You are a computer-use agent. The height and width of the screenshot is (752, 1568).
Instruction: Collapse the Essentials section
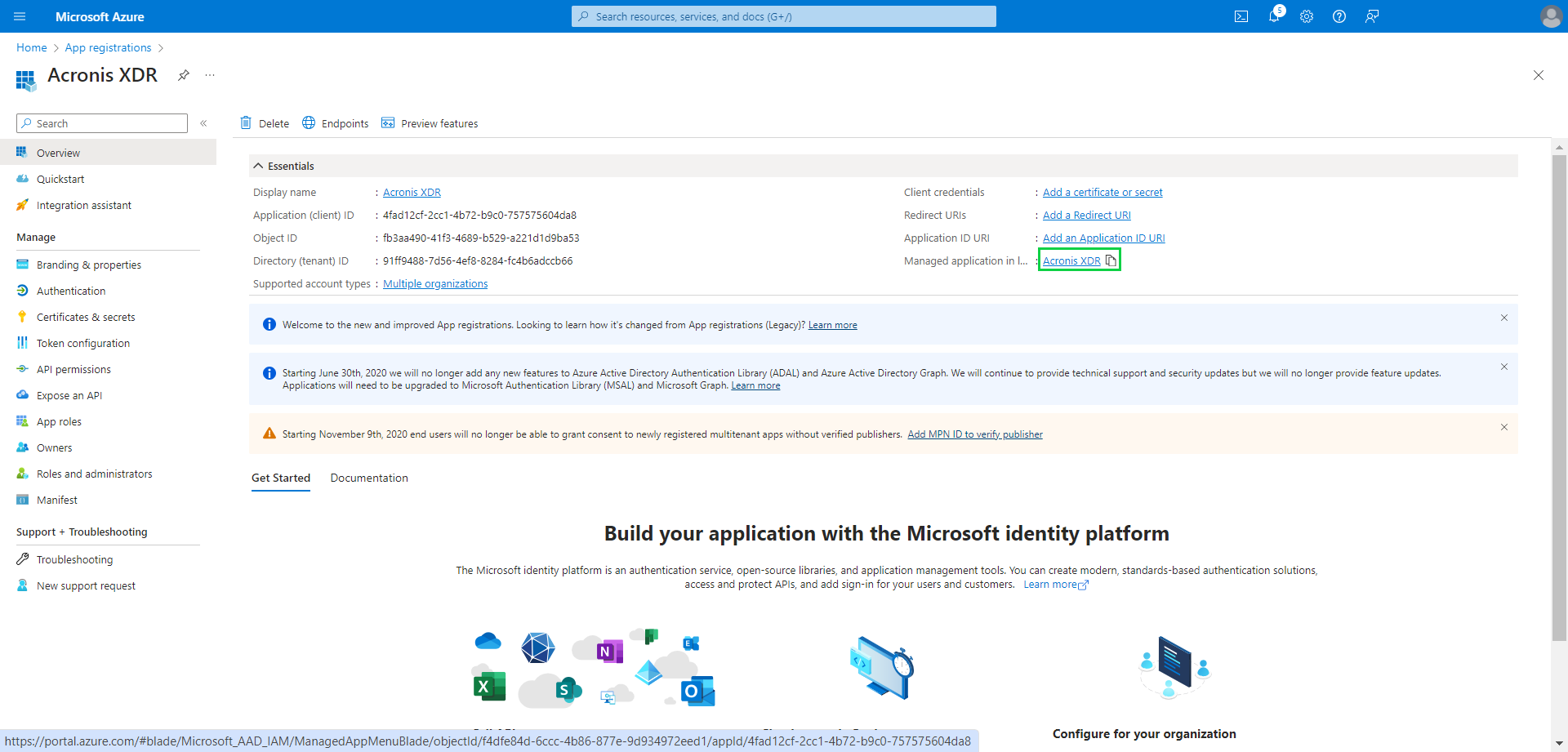[258, 166]
